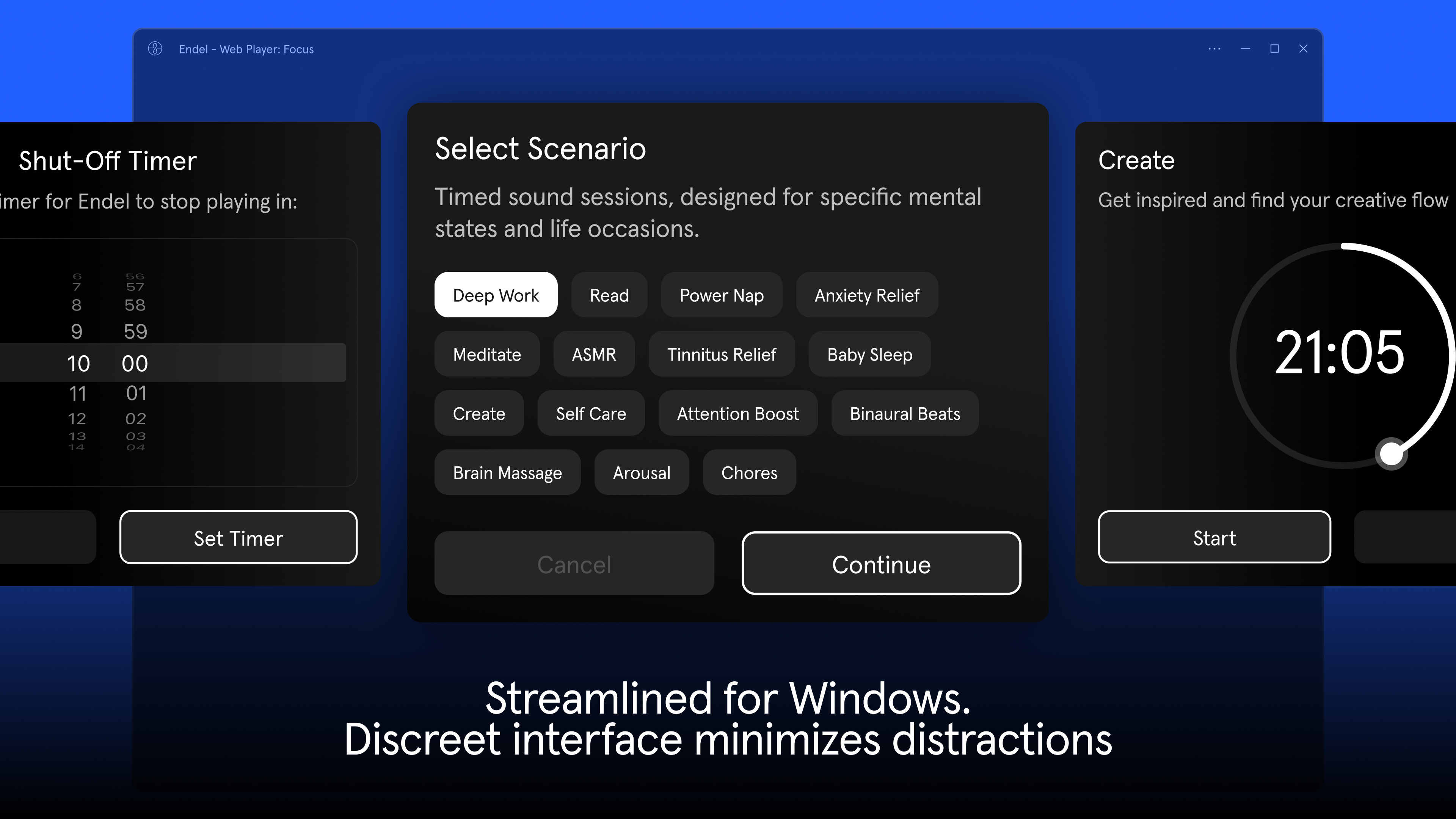Pick the Chores scenario

point(749,472)
